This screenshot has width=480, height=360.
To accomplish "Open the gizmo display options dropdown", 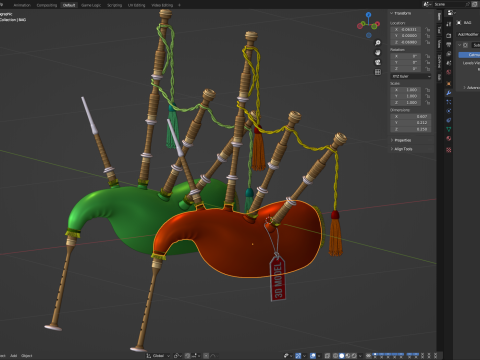I will (304, 356).
